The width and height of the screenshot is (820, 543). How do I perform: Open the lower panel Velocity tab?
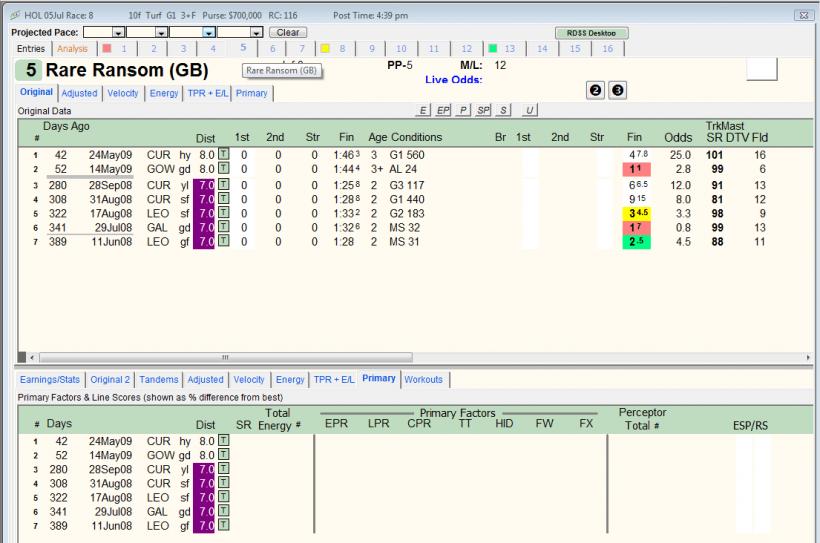(x=249, y=379)
